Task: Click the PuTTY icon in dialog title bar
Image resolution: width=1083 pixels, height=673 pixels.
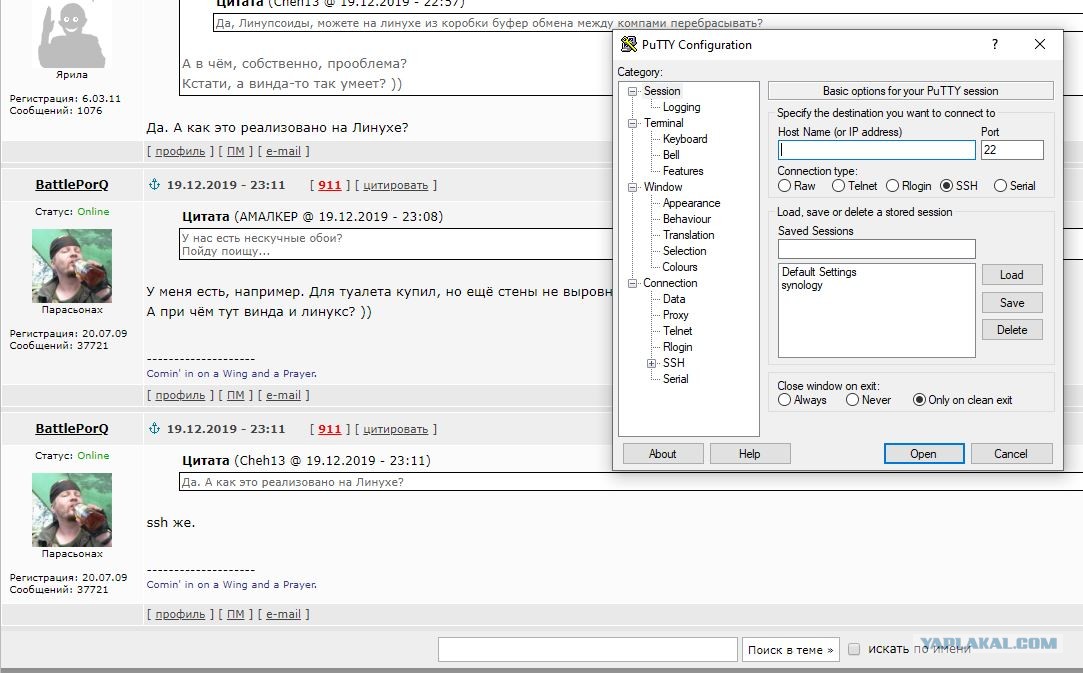Action: click(x=629, y=44)
